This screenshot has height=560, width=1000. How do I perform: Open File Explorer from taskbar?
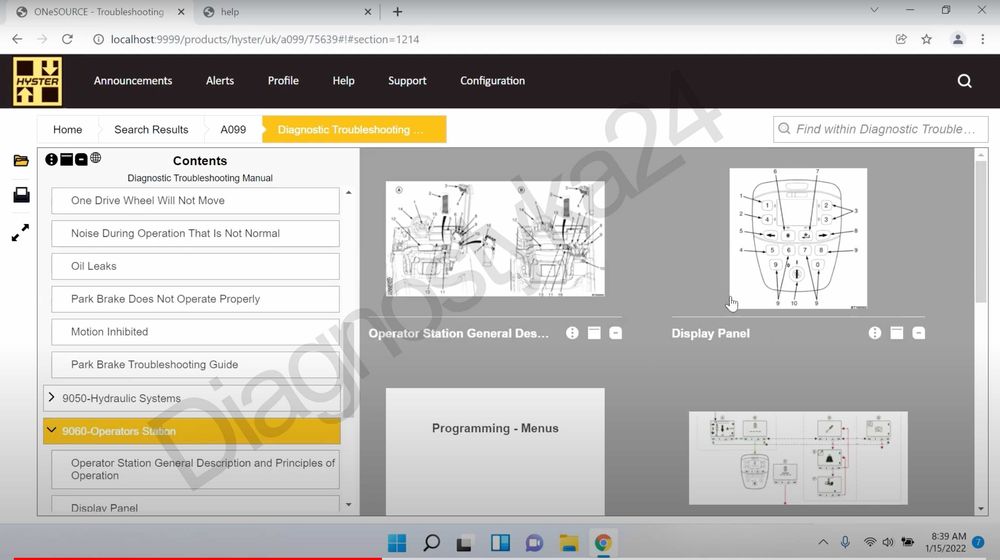(568, 543)
